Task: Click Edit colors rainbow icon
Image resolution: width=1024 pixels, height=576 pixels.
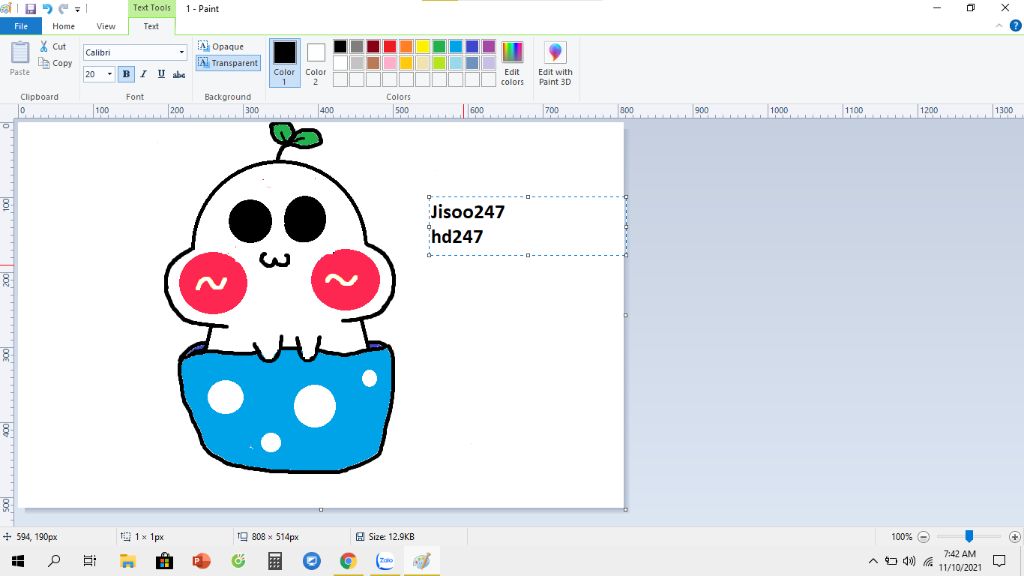Action: (x=512, y=62)
